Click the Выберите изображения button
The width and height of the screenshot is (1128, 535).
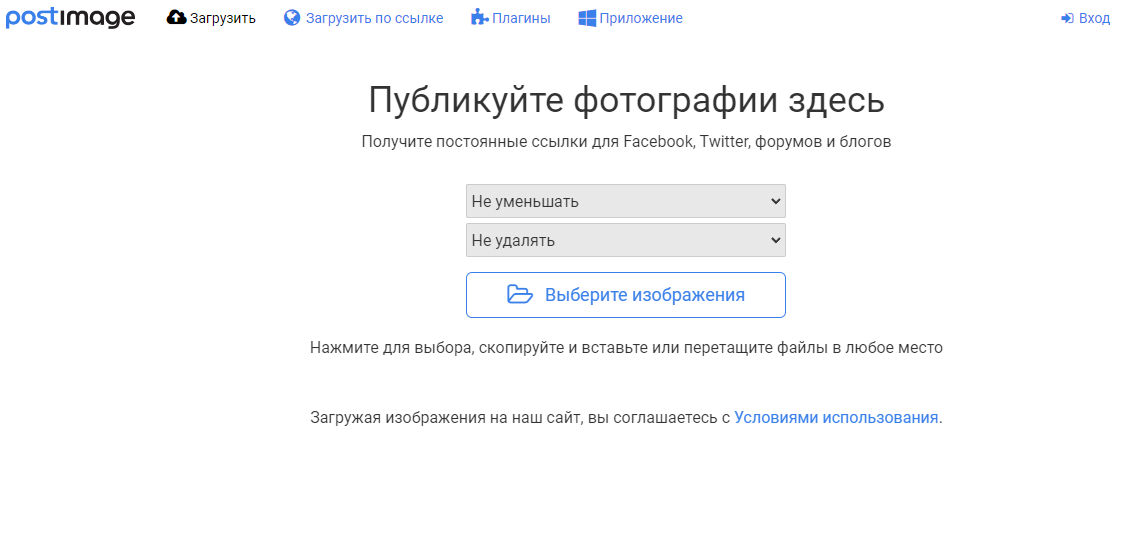[626, 295]
